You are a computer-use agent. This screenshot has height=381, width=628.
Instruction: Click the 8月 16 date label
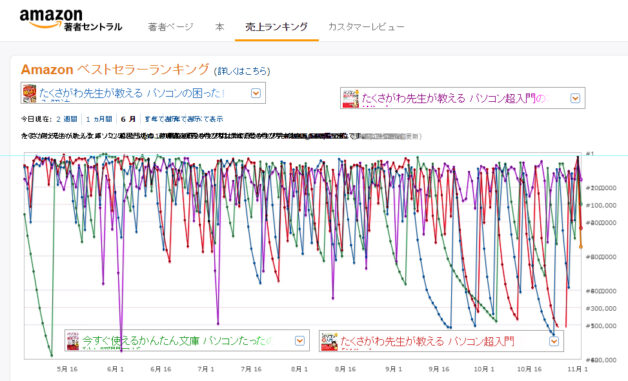tap(345, 369)
